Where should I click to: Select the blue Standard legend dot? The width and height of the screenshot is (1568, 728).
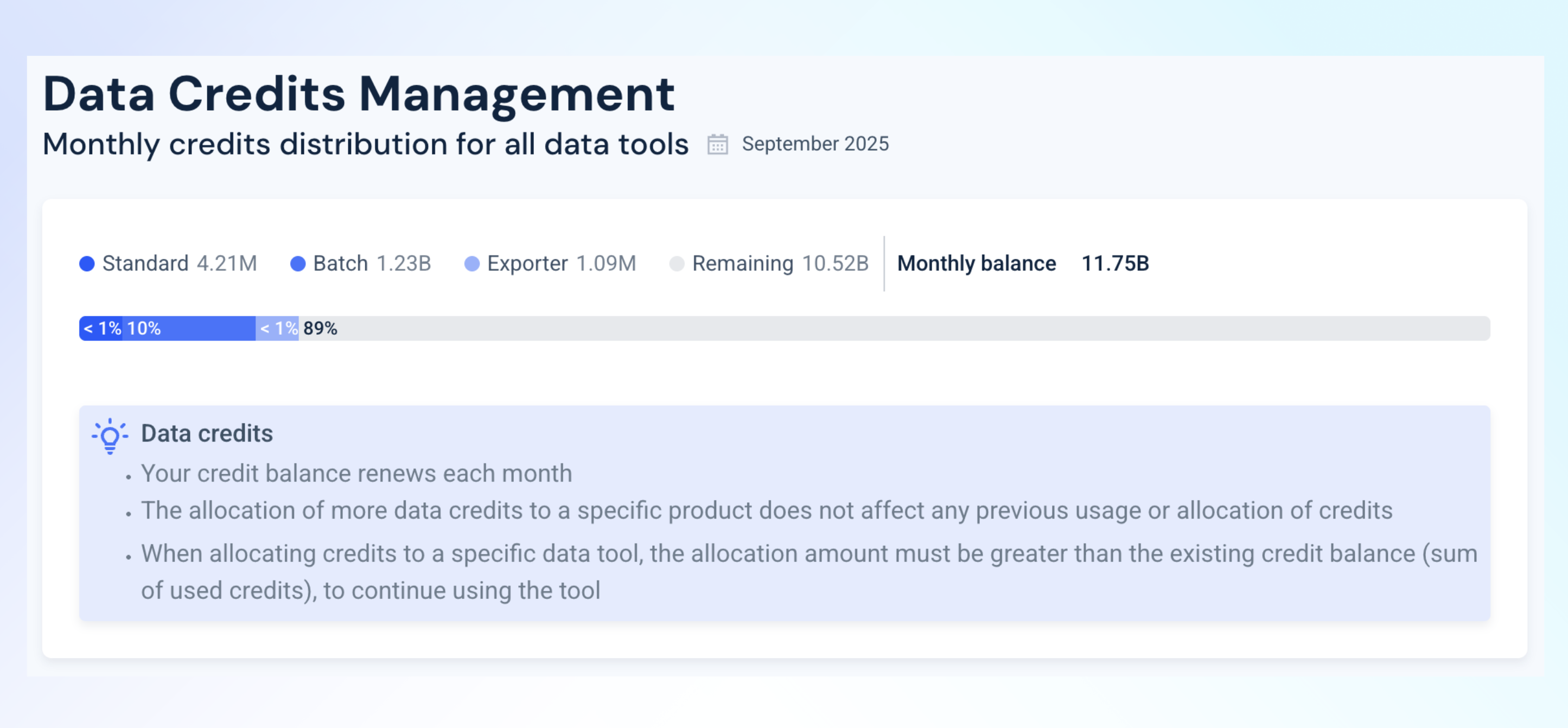[x=87, y=264]
